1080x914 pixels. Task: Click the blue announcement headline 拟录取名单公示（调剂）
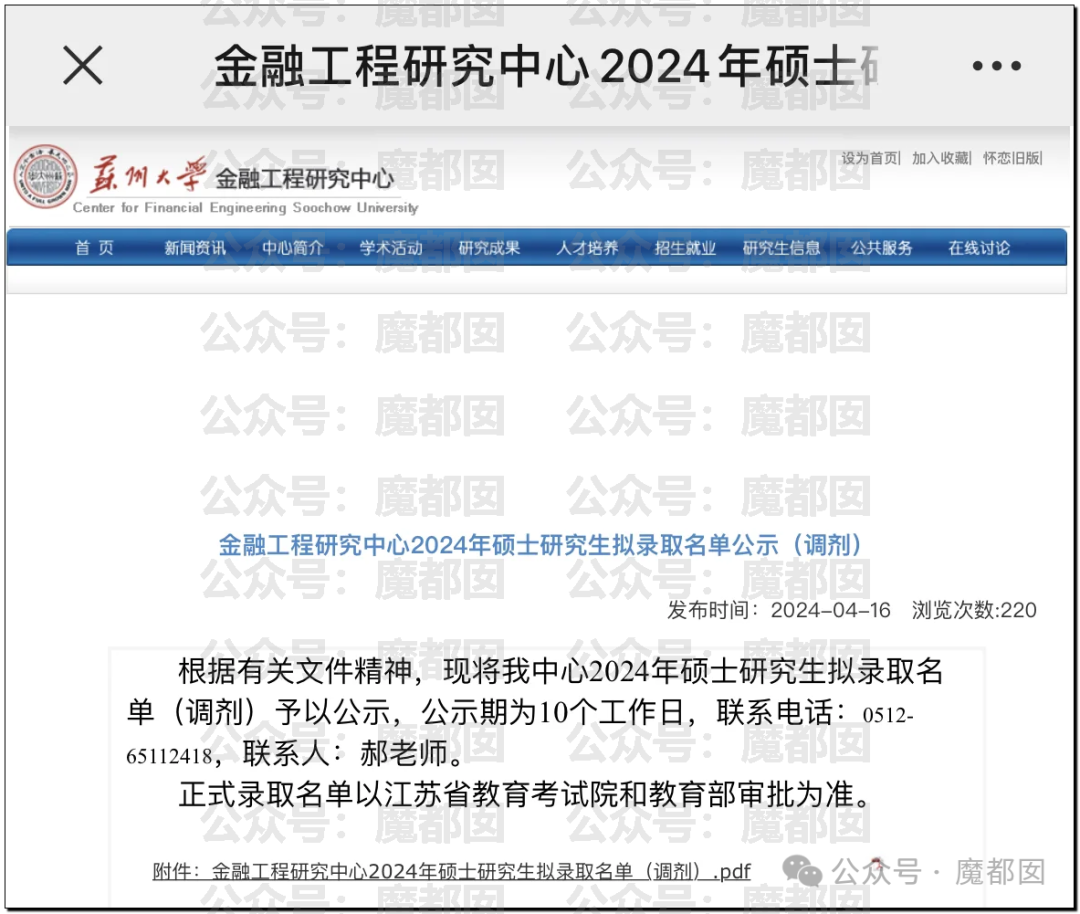pos(540,545)
